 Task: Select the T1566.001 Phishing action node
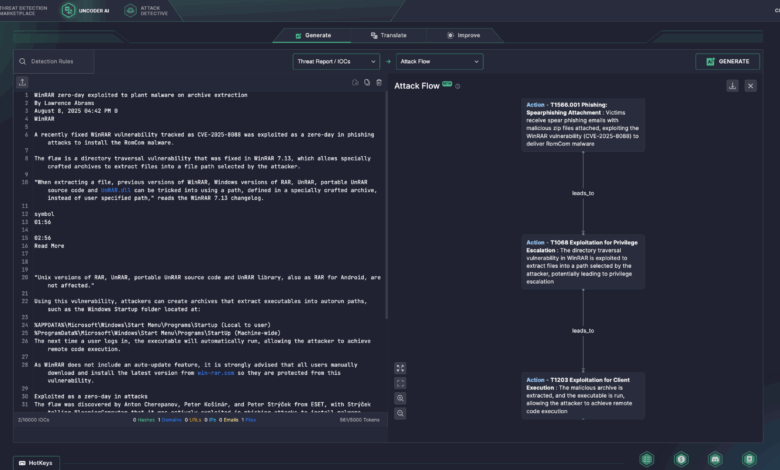tap(583, 124)
